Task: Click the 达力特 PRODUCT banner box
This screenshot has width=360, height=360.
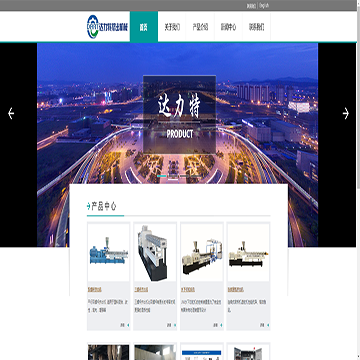Action: pos(179,114)
